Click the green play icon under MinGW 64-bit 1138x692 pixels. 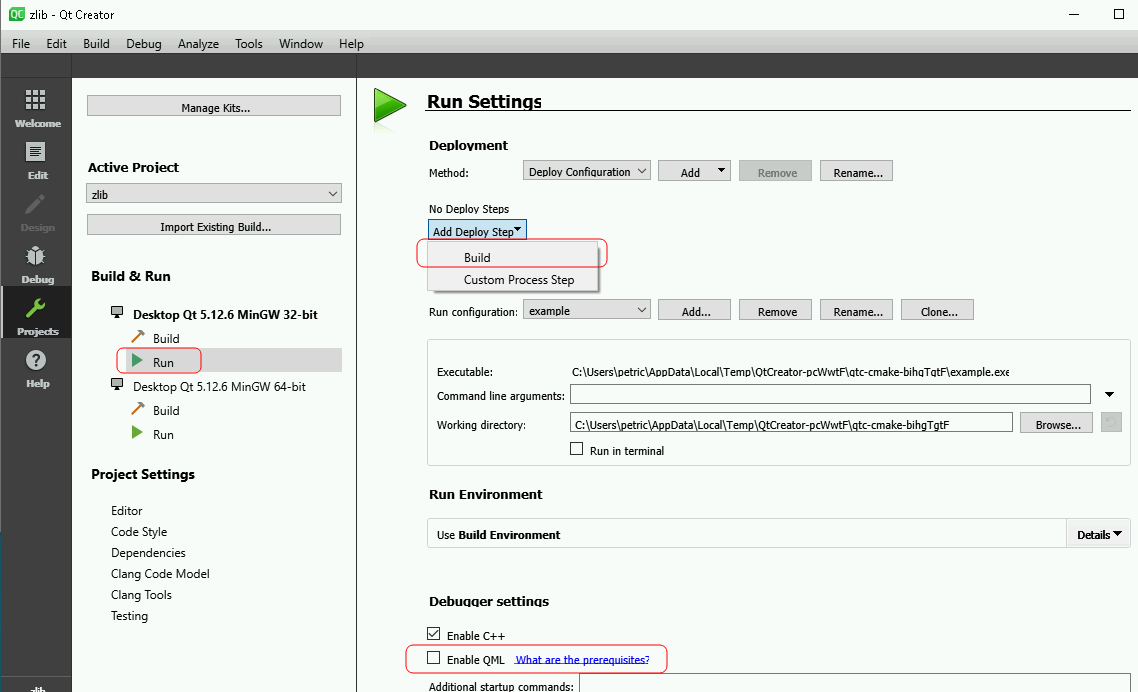click(136, 433)
